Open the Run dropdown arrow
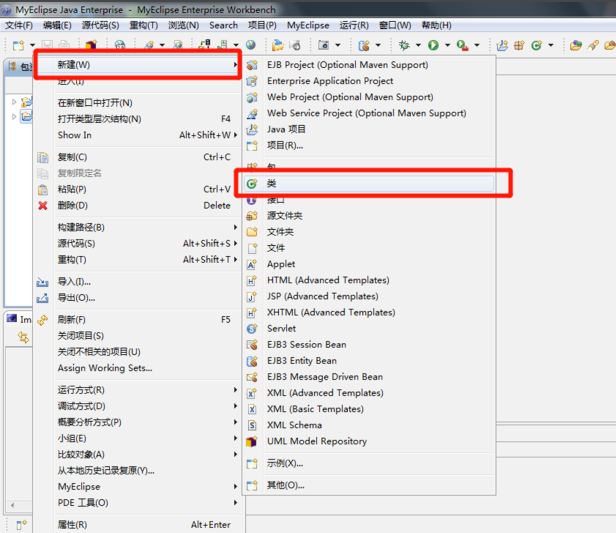Viewport: 616px width, 533px height. click(x=447, y=46)
